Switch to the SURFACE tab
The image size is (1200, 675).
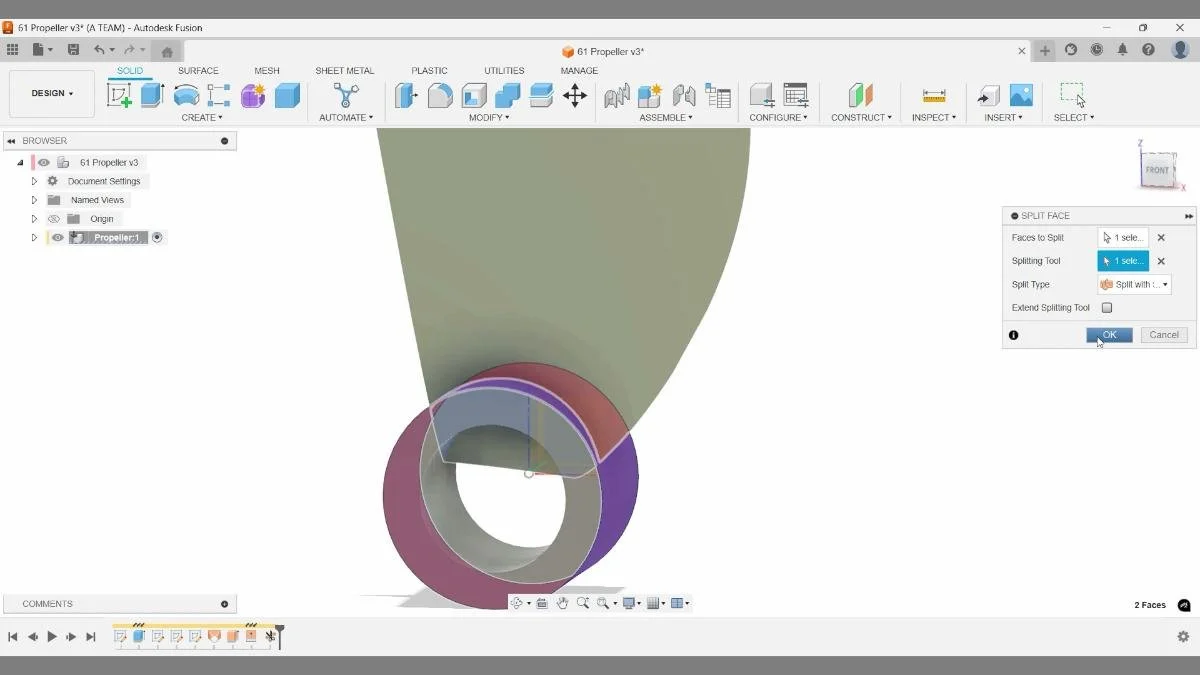pos(198,70)
